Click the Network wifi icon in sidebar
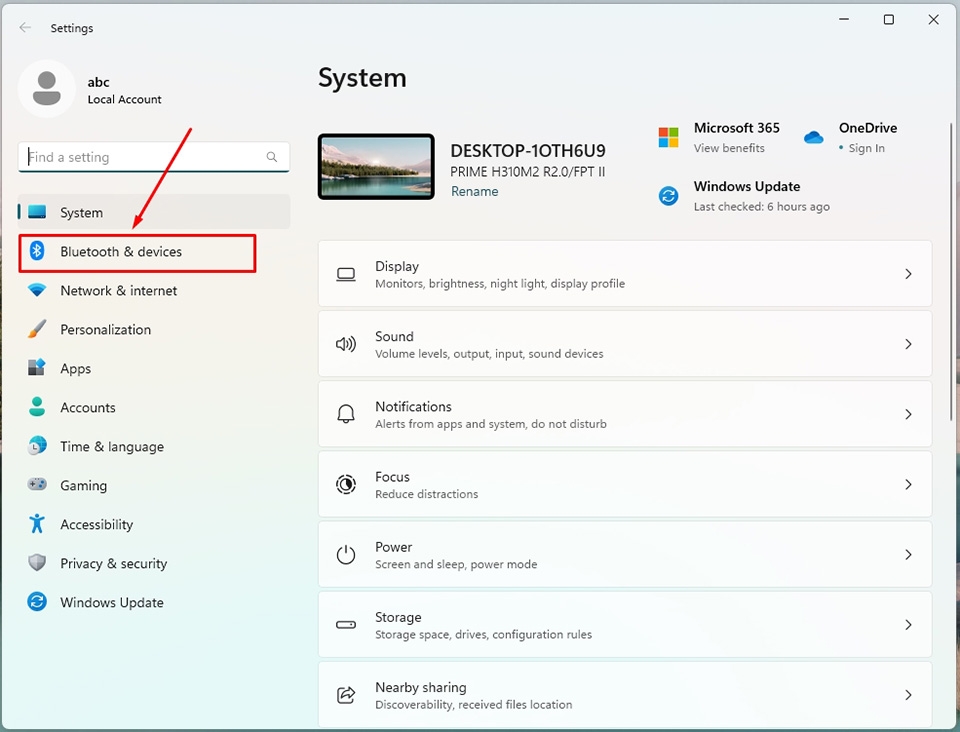 point(37,290)
